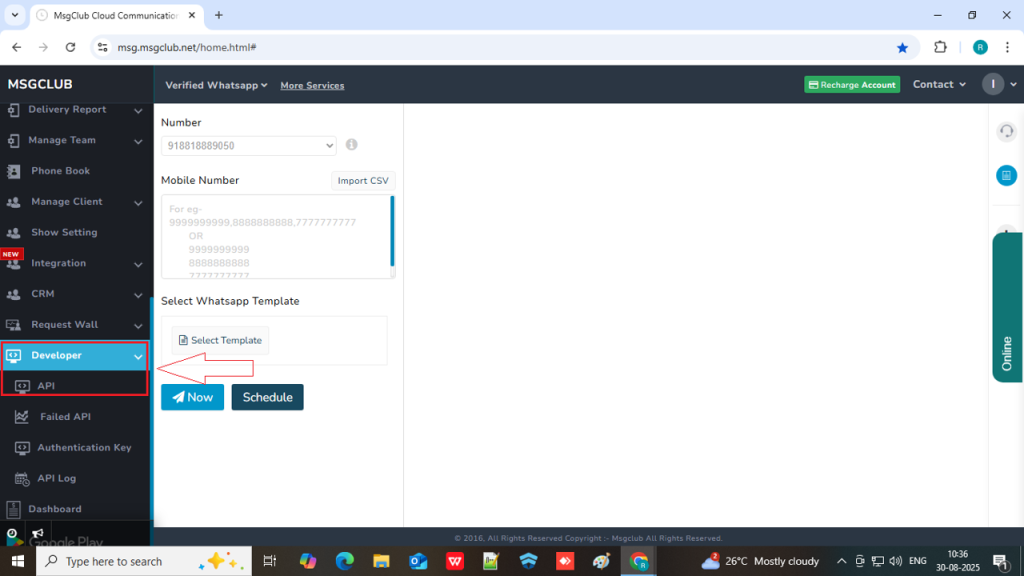Reload the MsgClub page
Screen dimensions: 1024x576
(71, 47)
